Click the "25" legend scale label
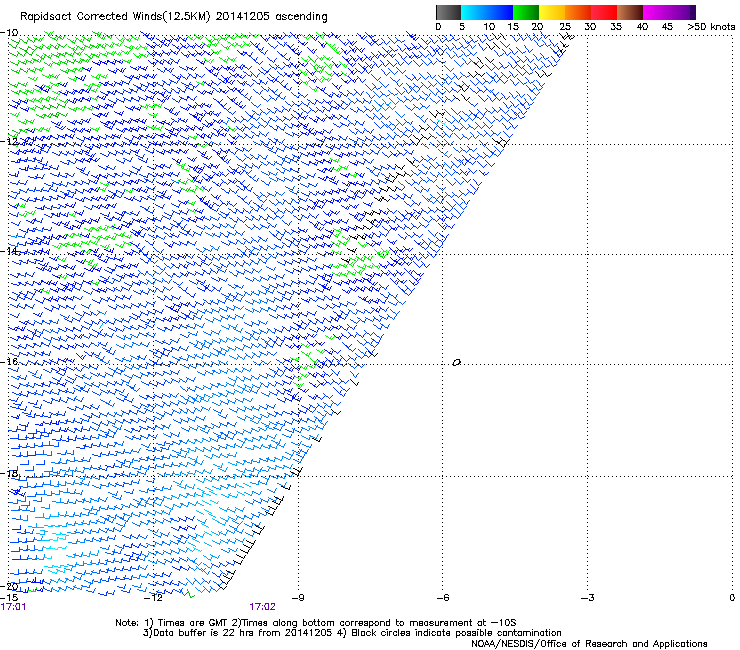The height and width of the screenshot is (650, 740). 564,27
